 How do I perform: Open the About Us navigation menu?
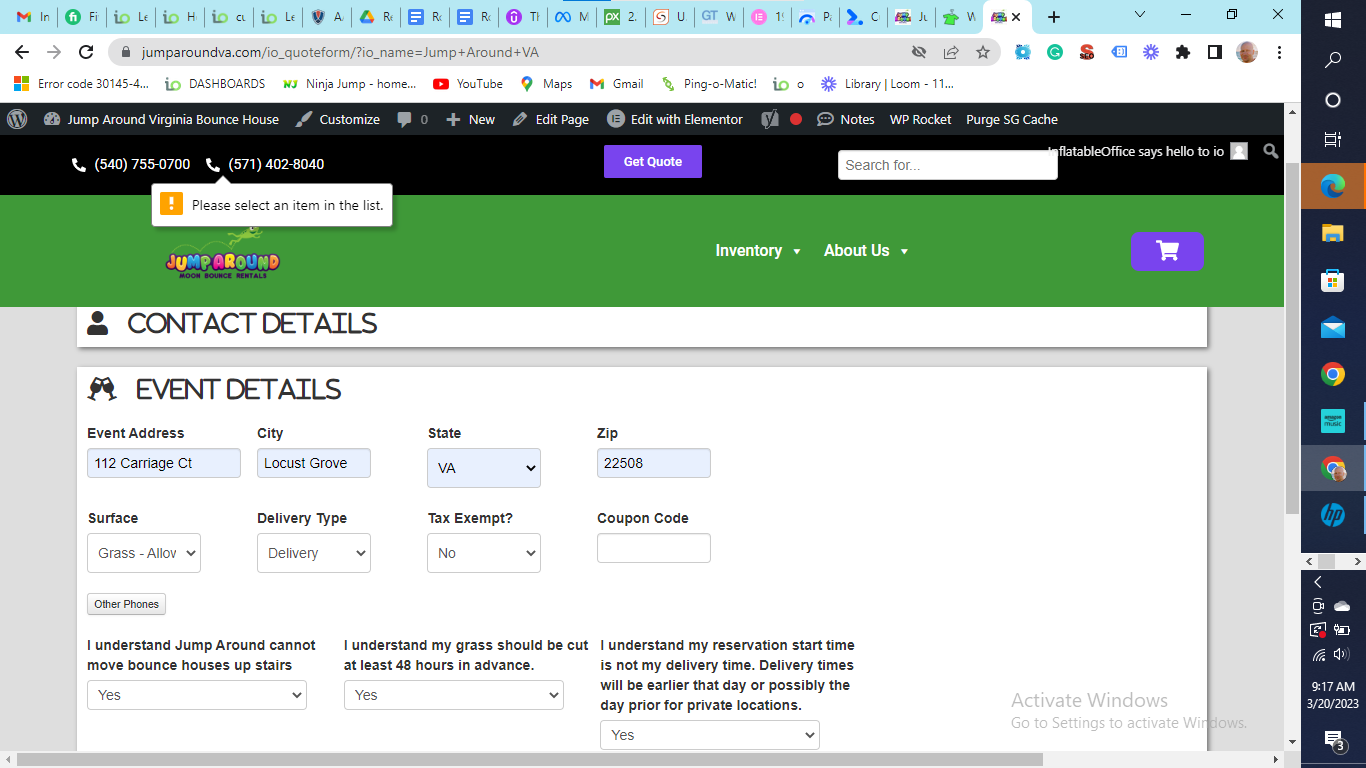click(865, 251)
